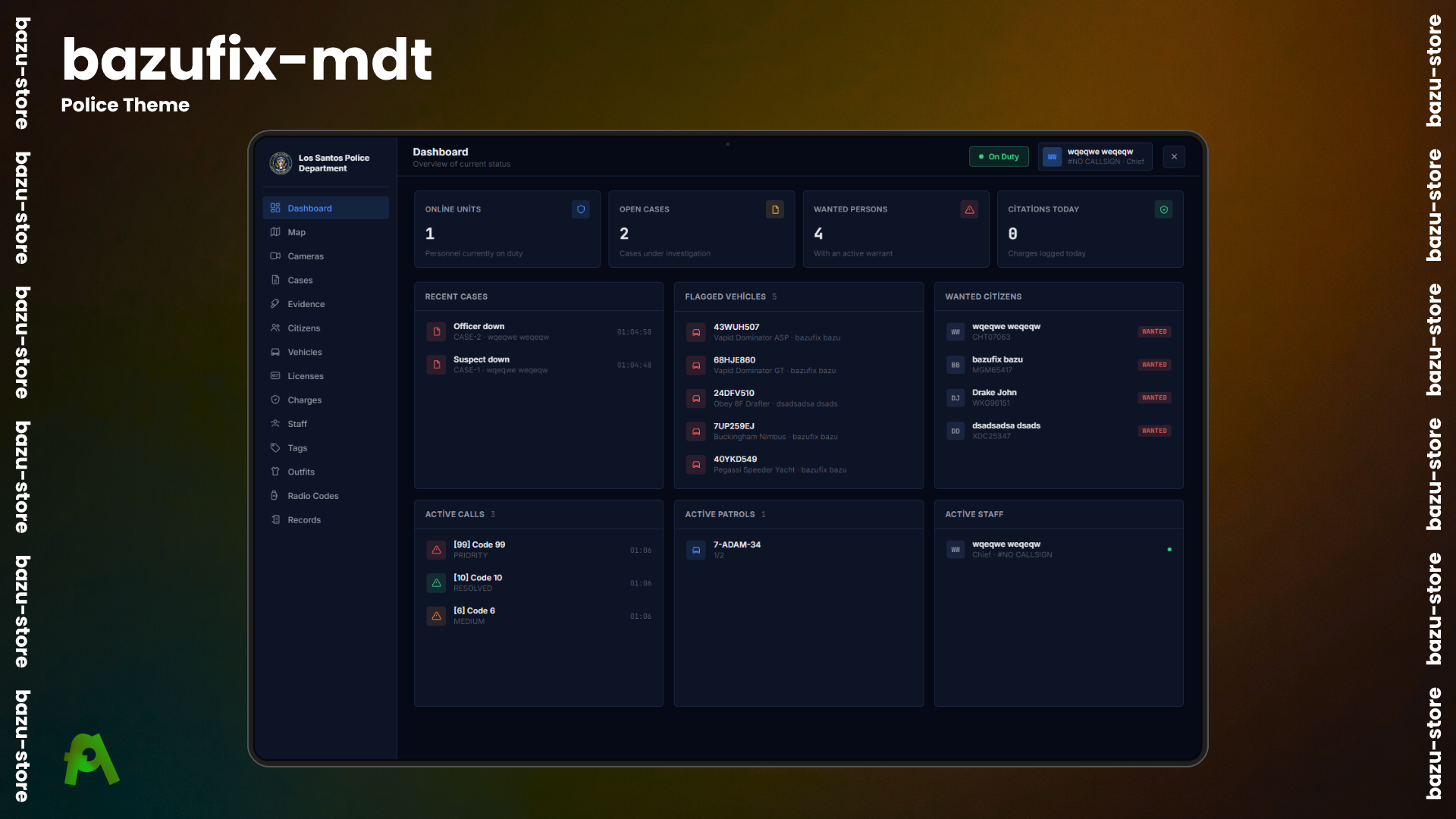Click the check-shield icon on Citations Today card

click(x=1164, y=209)
